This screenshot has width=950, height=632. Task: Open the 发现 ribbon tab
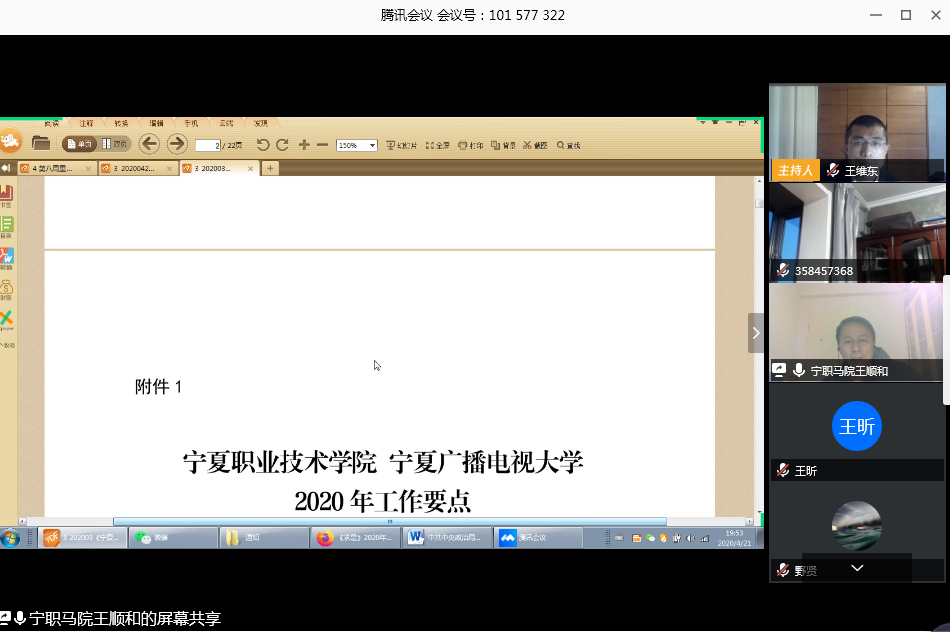click(x=261, y=123)
